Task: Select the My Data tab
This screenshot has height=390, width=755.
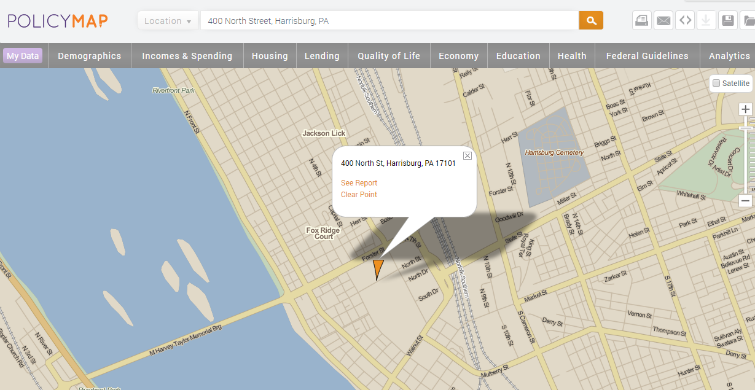Action: [x=23, y=56]
